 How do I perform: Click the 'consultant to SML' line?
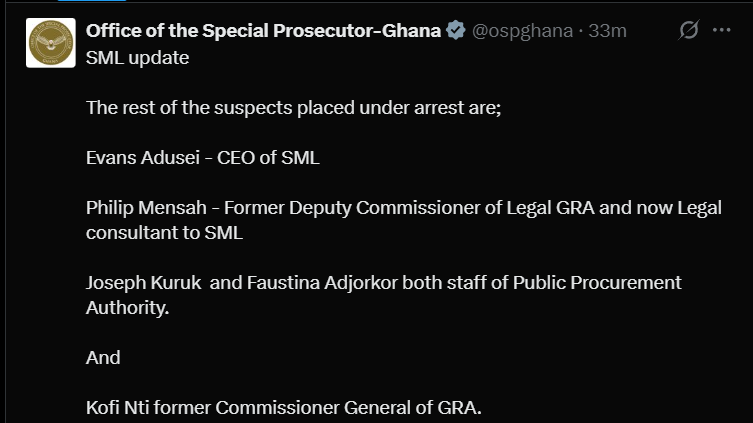pos(164,233)
